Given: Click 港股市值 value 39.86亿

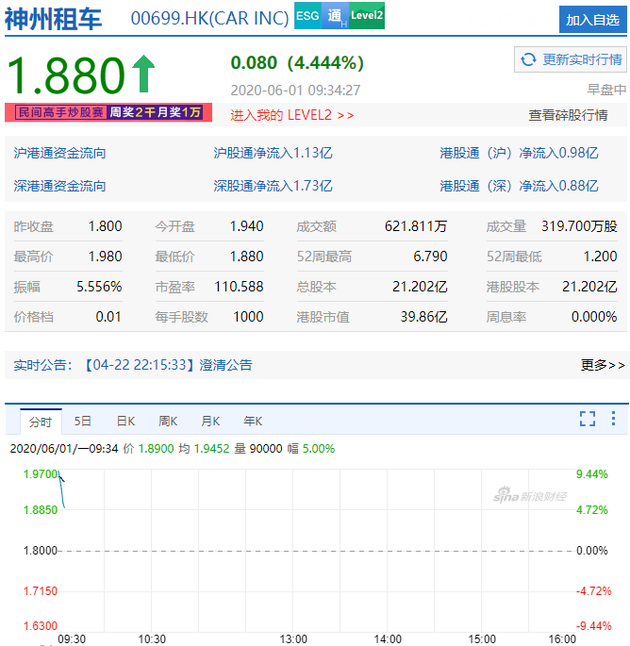Looking at the screenshot, I should click(x=424, y=317).
